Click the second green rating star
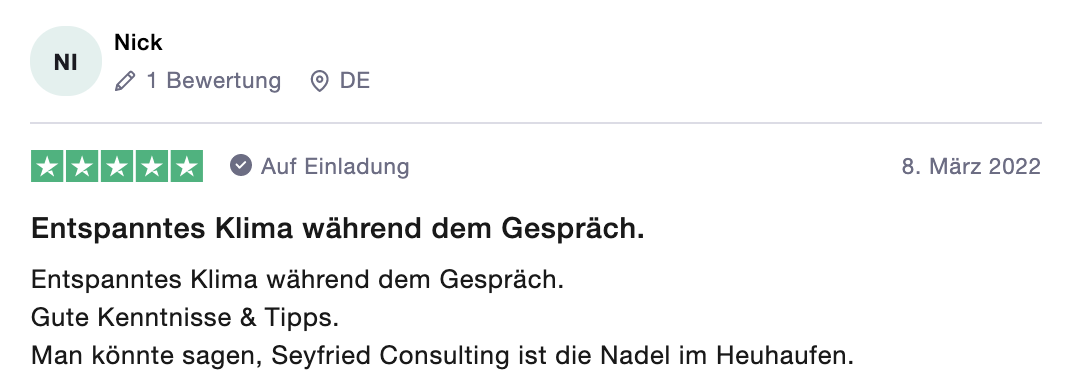 tap(82, 166)
